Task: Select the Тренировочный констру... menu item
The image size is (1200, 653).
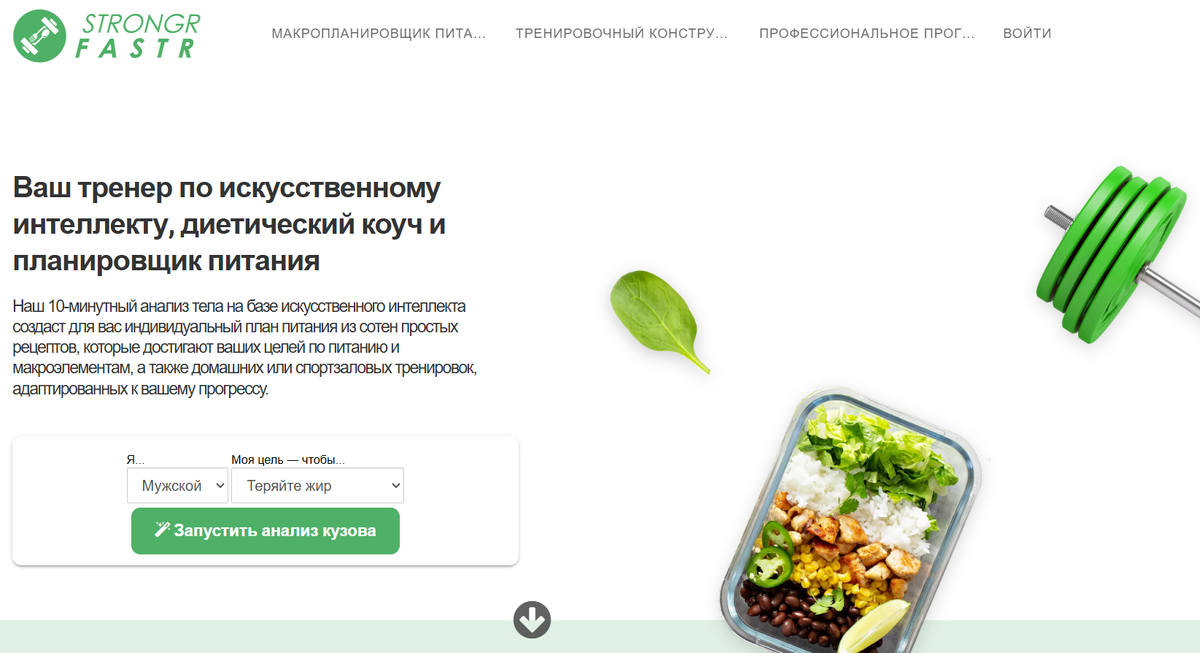Action: (x=622, y=33)
